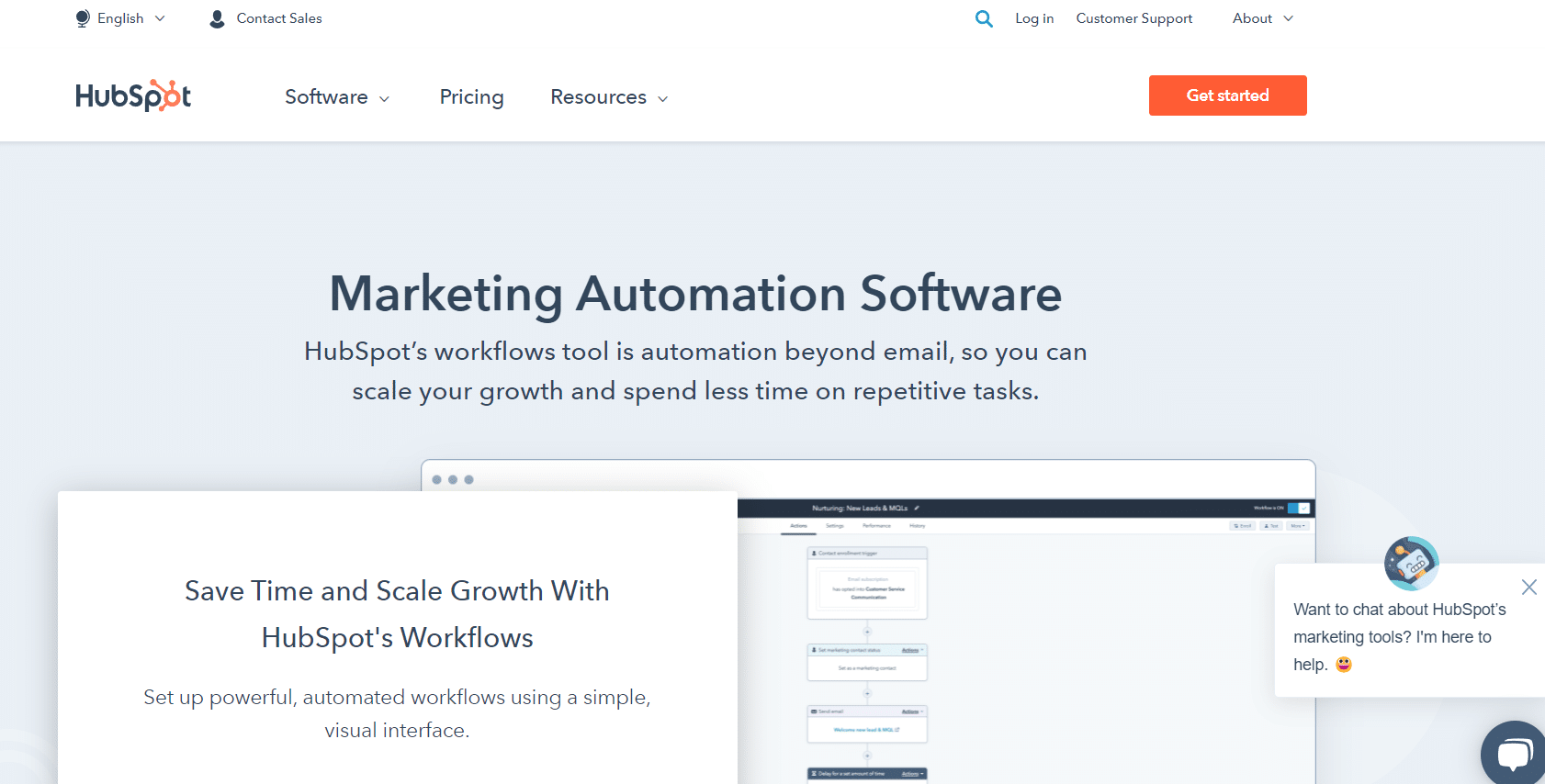Open the Log in link

[x=1034, y=18]
